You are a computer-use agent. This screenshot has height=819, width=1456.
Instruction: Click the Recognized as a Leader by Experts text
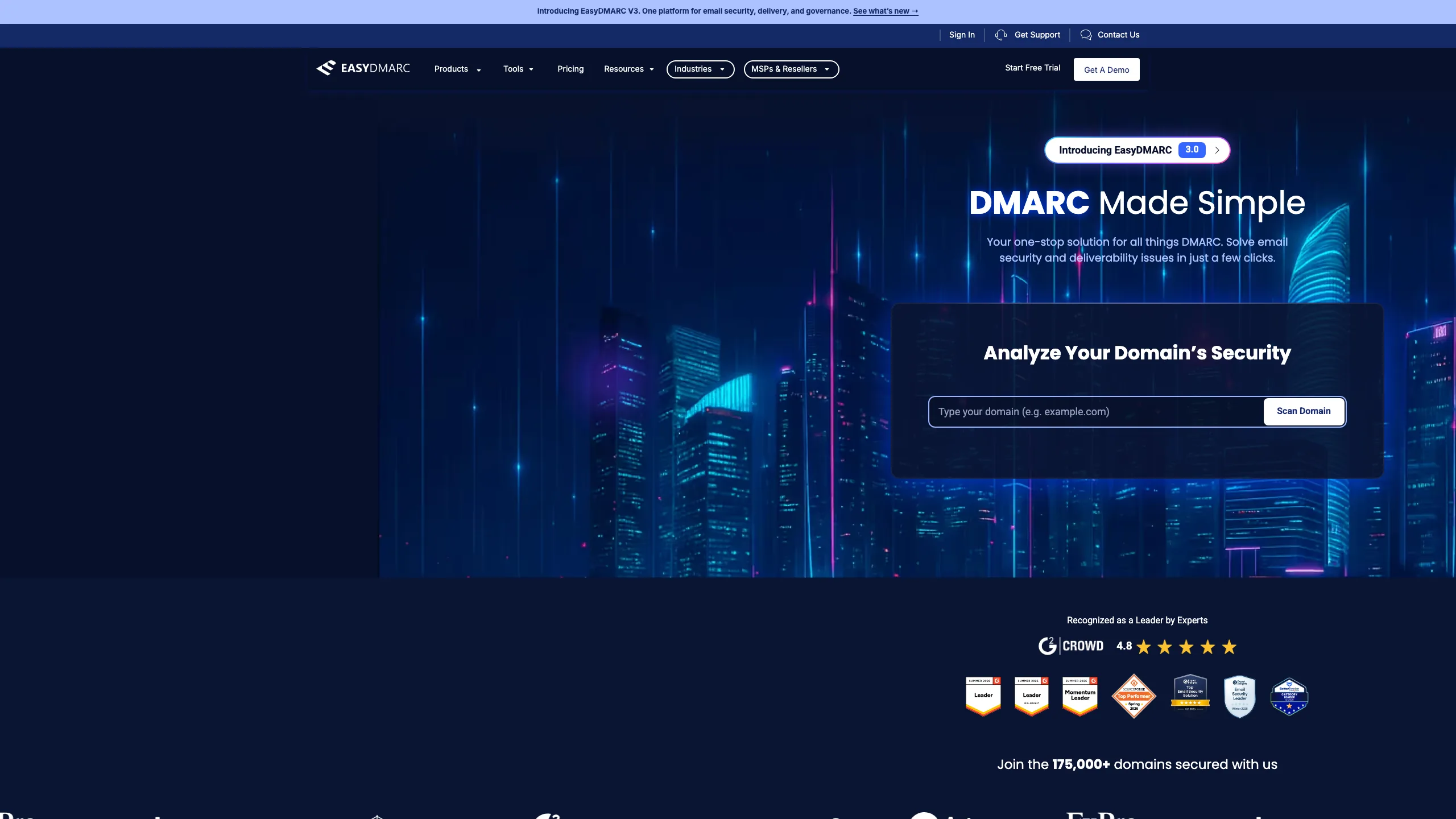click(1137, 621)
